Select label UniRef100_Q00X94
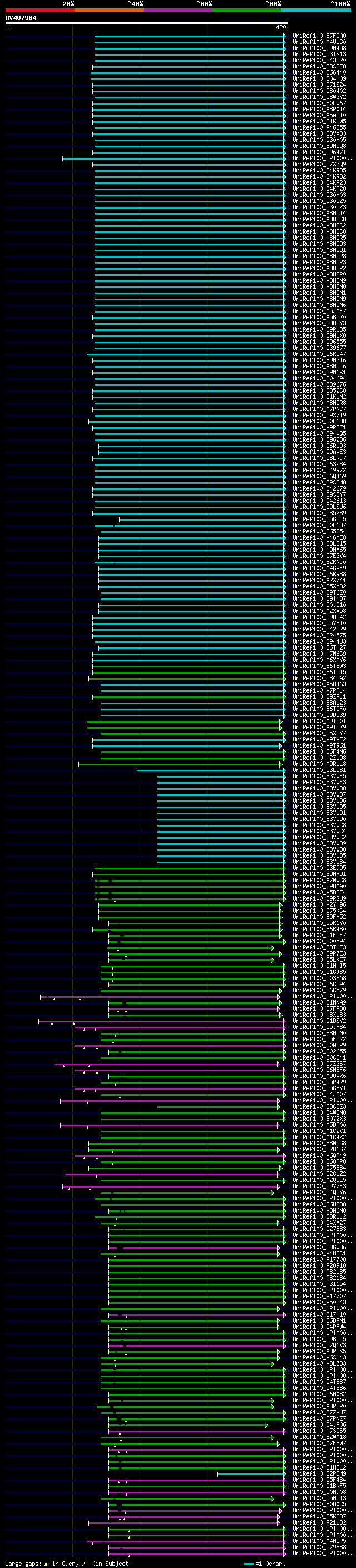Image resolution: width=356 pixels, height=1568 pixels. click(x=319, y=942)
